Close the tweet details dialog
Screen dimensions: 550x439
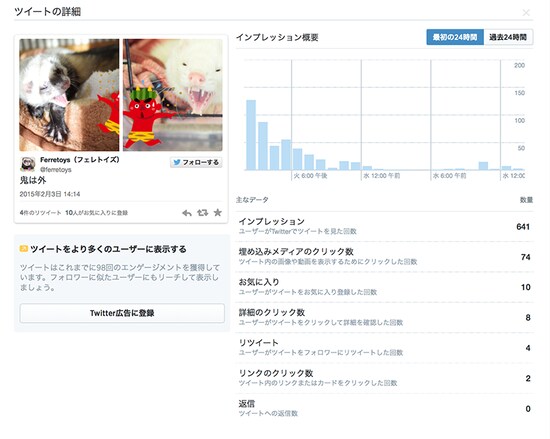(526, 13)
